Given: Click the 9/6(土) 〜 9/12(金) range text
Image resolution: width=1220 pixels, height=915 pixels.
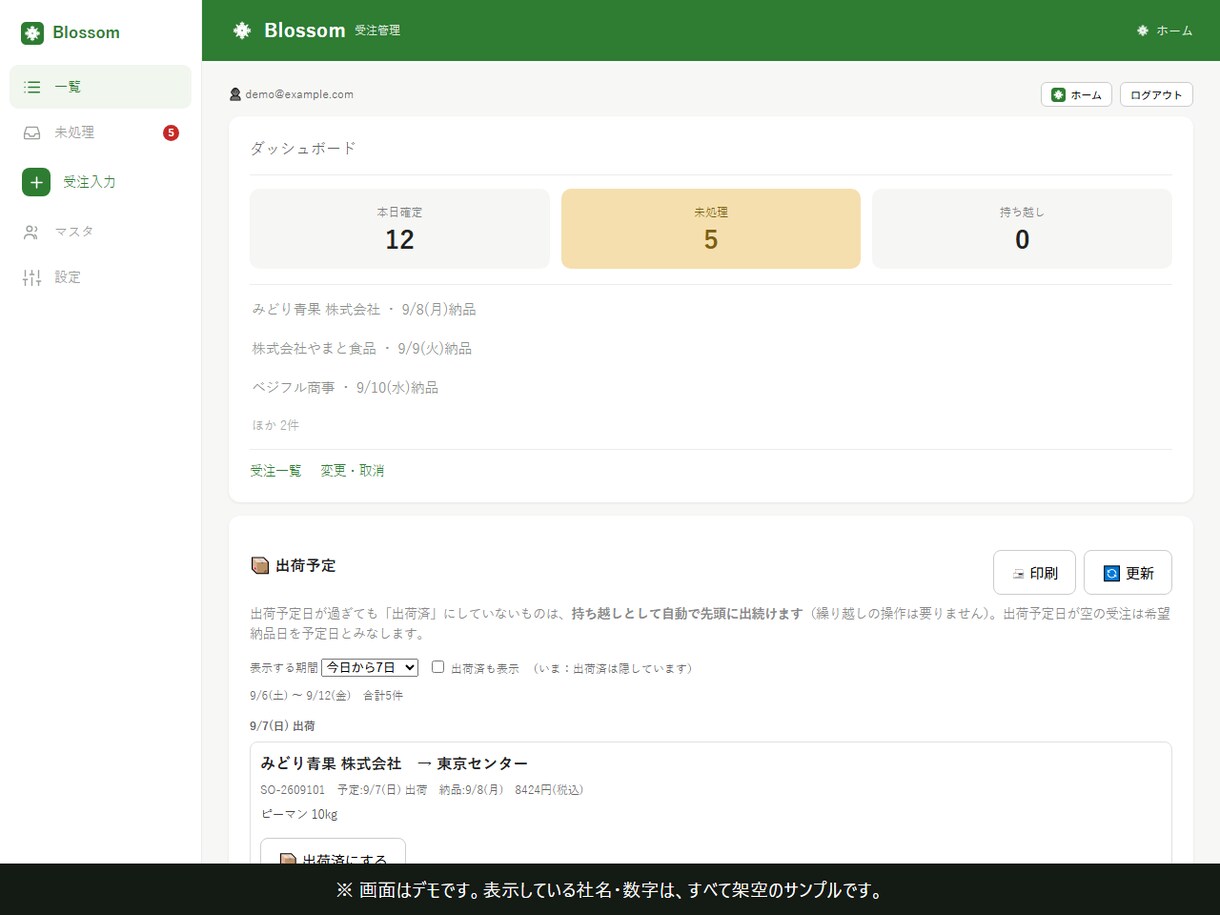Looking at the screenshot, I should click(x=300, y=696).
